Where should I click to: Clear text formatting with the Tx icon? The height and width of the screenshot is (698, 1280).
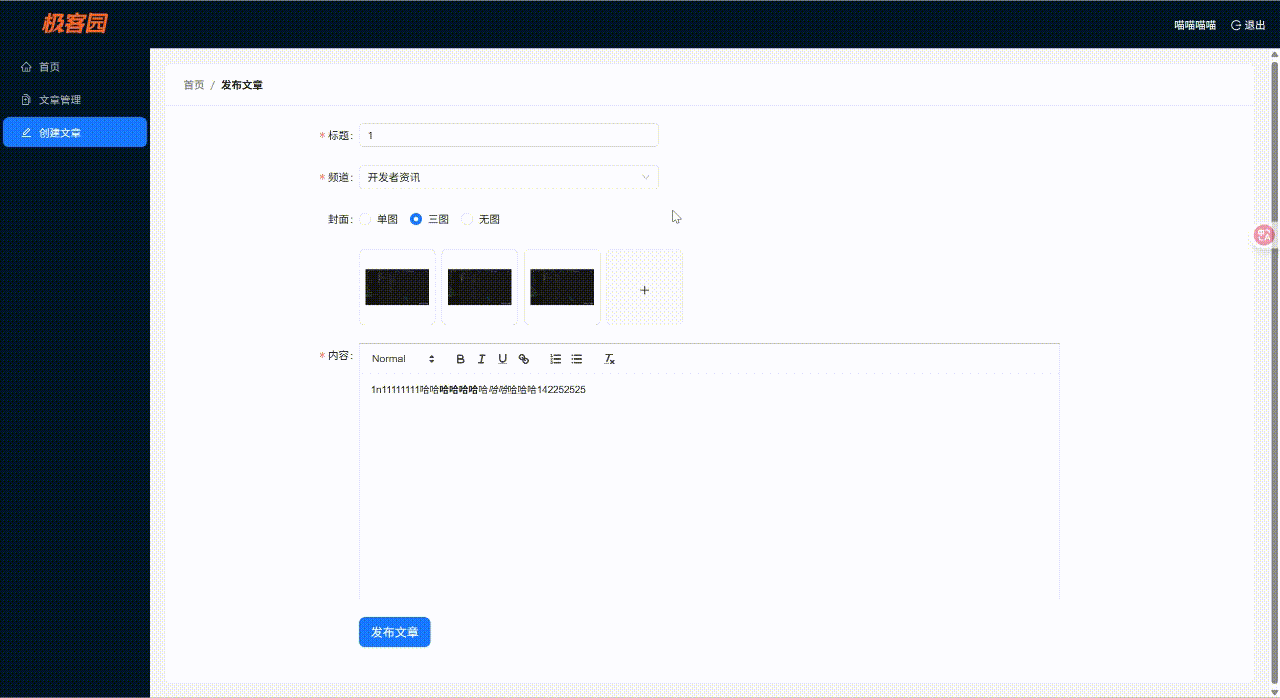[609, 358]
